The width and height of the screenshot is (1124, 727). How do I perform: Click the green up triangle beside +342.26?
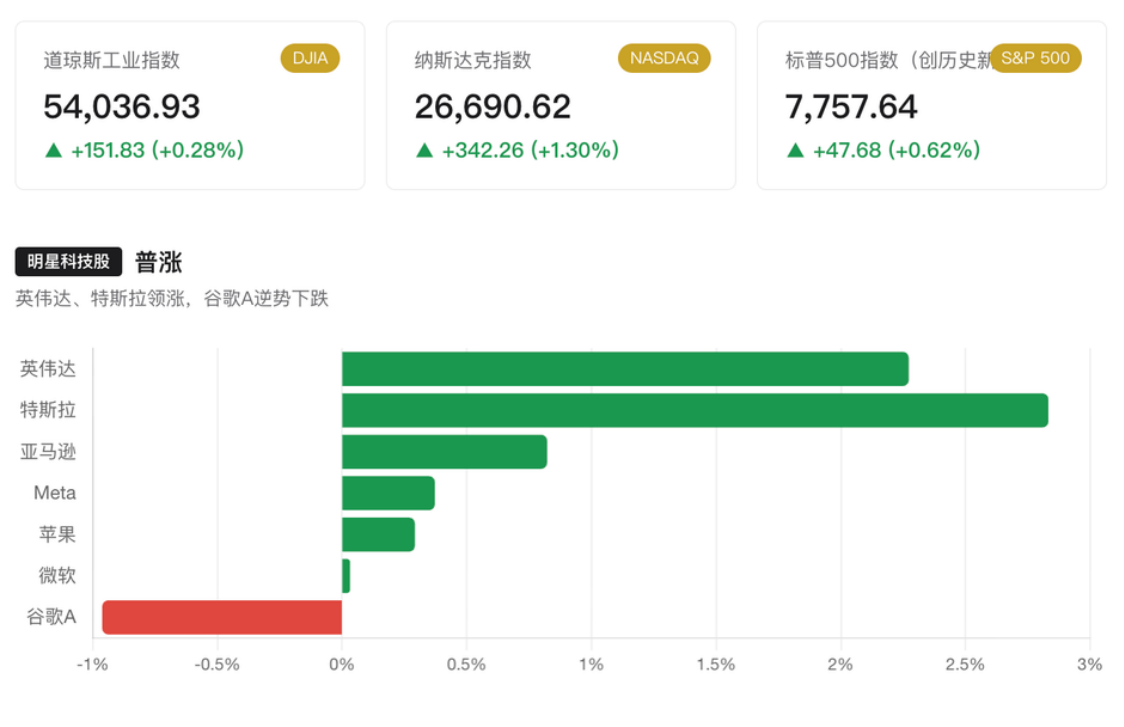424,150
